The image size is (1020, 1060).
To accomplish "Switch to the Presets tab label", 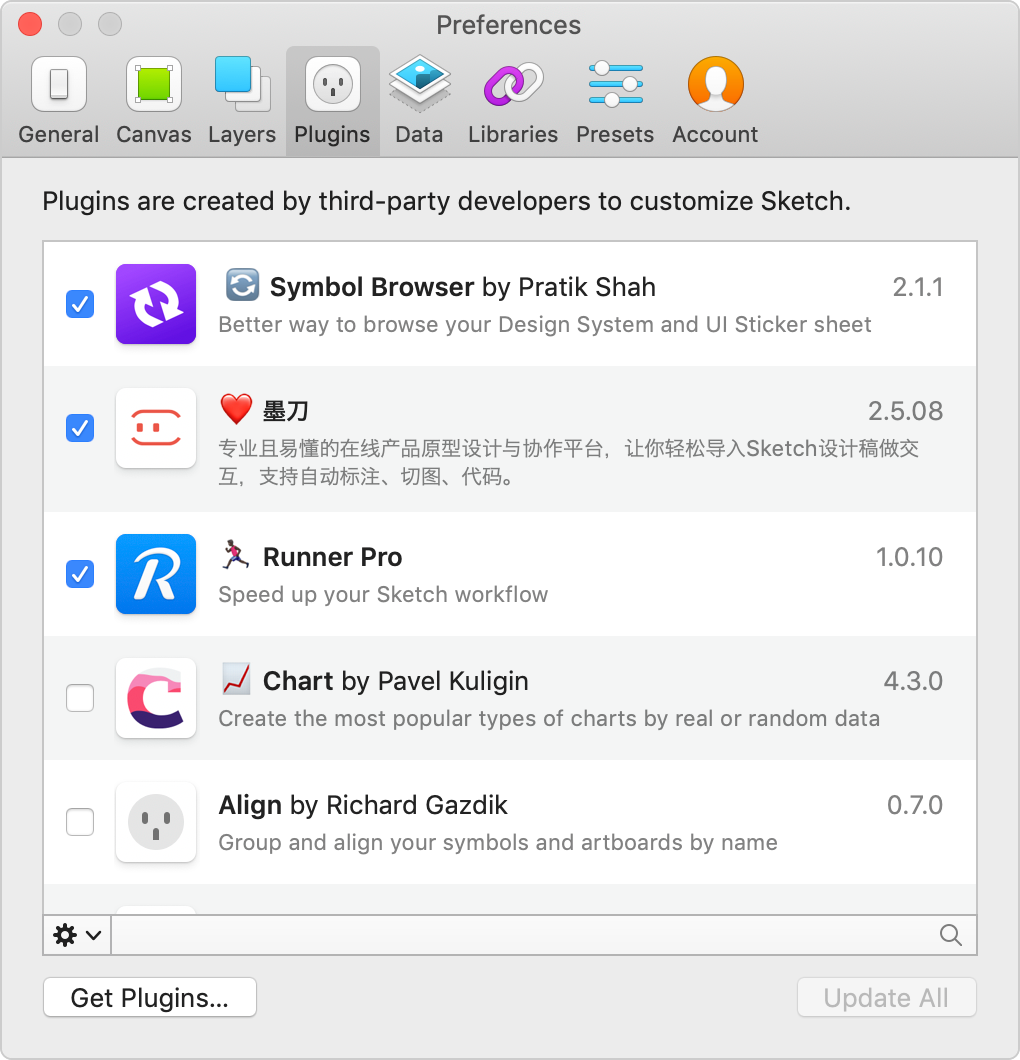I will (615, 135).
